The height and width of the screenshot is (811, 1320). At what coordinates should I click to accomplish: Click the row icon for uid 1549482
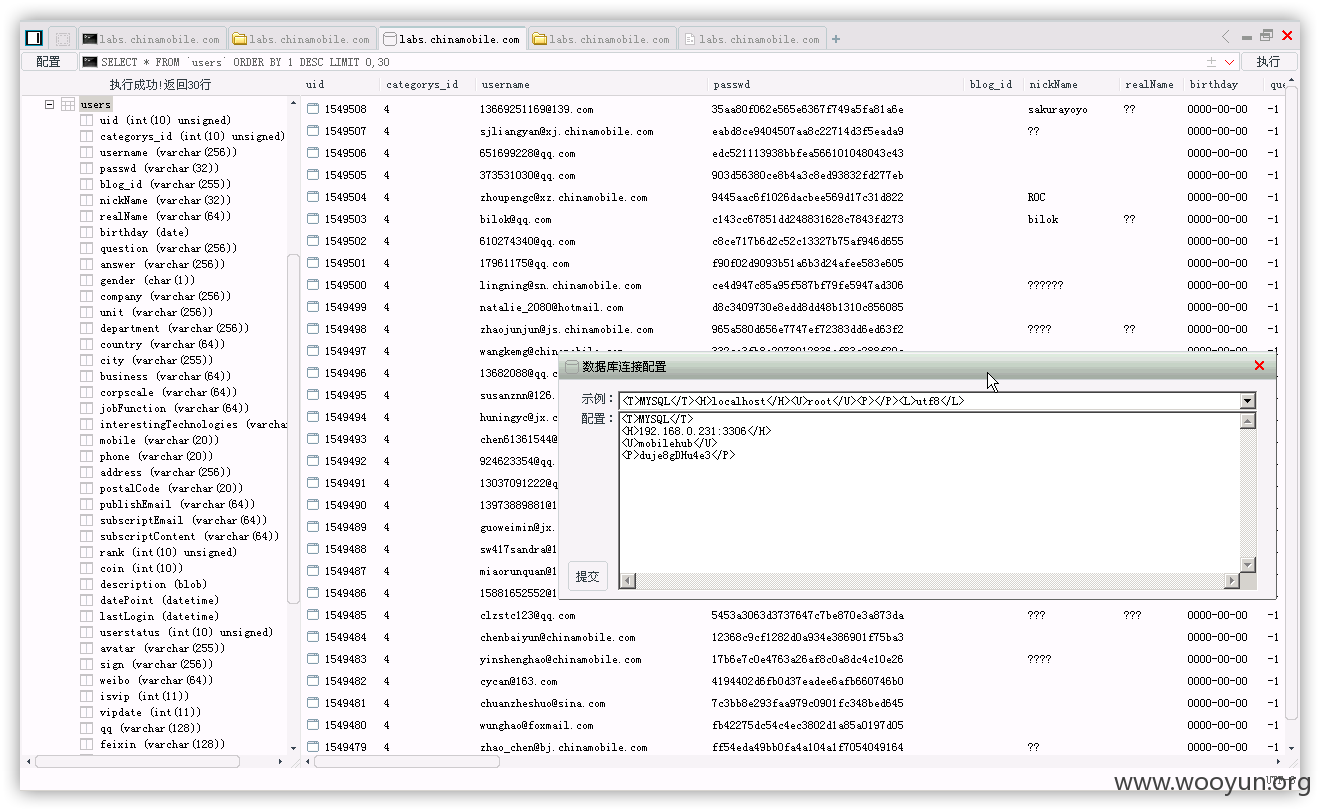point(313,681)
